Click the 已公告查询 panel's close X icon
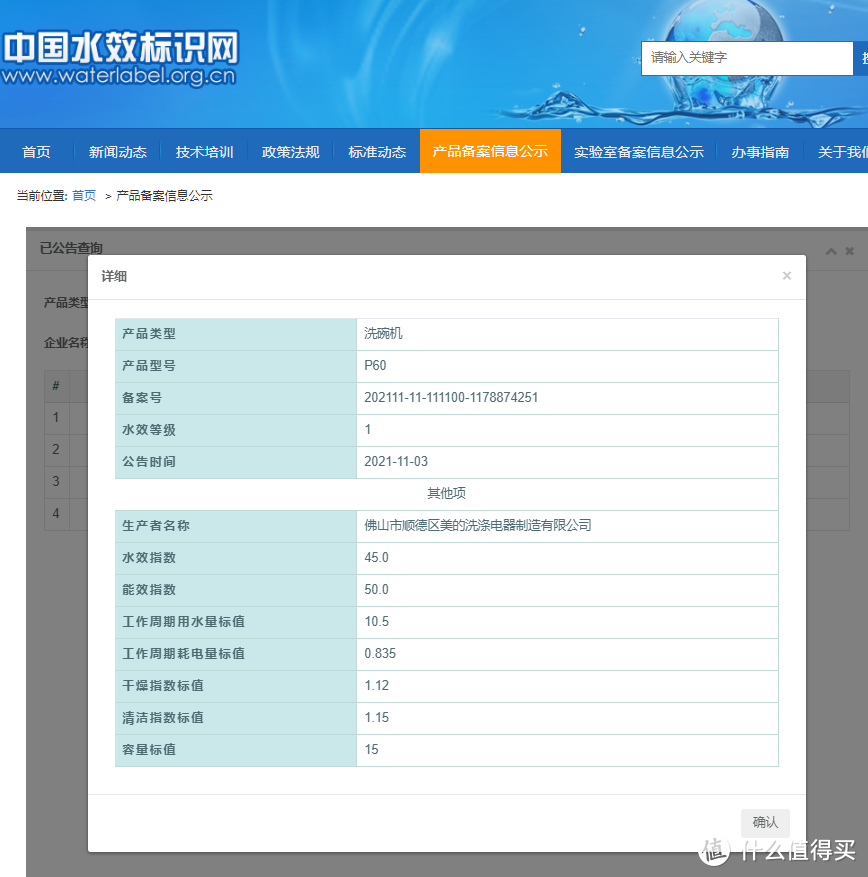Screen dimensions: 868x877 [x=849, y=251]
